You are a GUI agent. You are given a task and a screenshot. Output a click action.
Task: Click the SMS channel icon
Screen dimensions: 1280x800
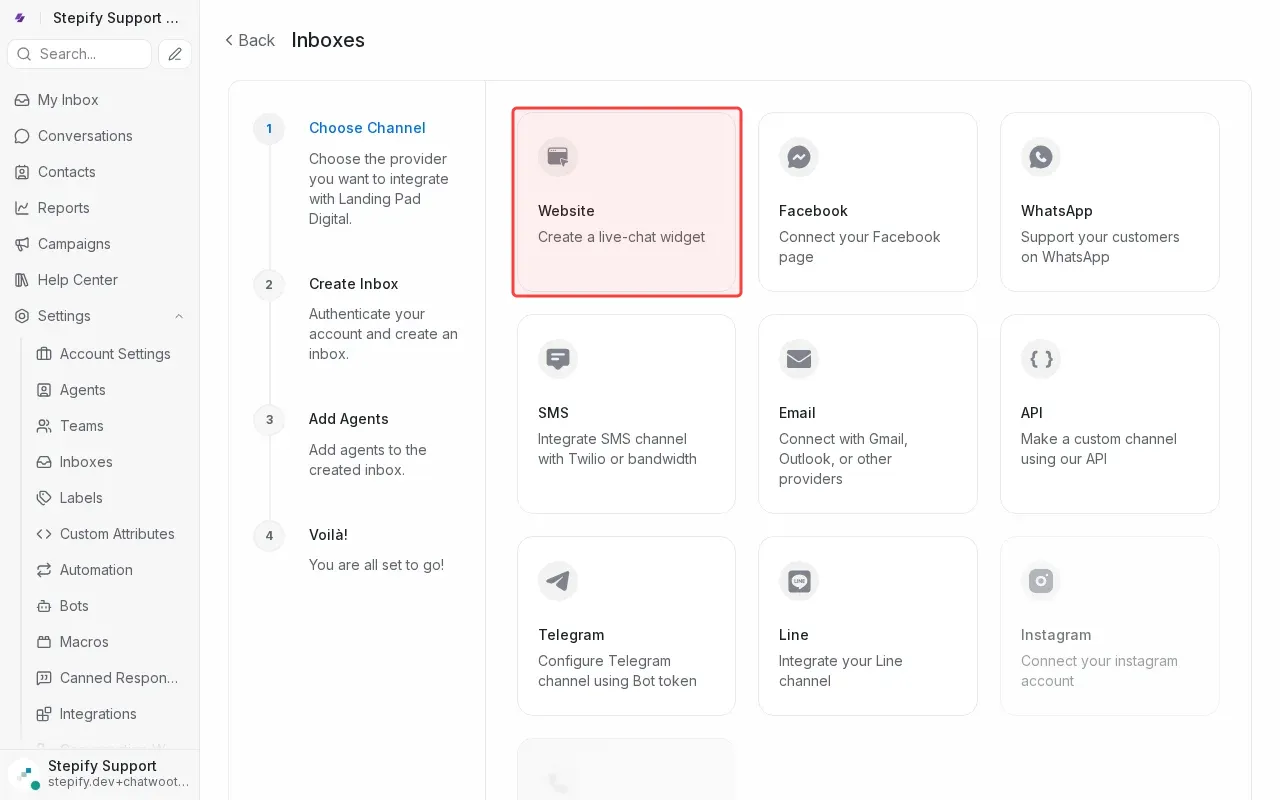558,359
